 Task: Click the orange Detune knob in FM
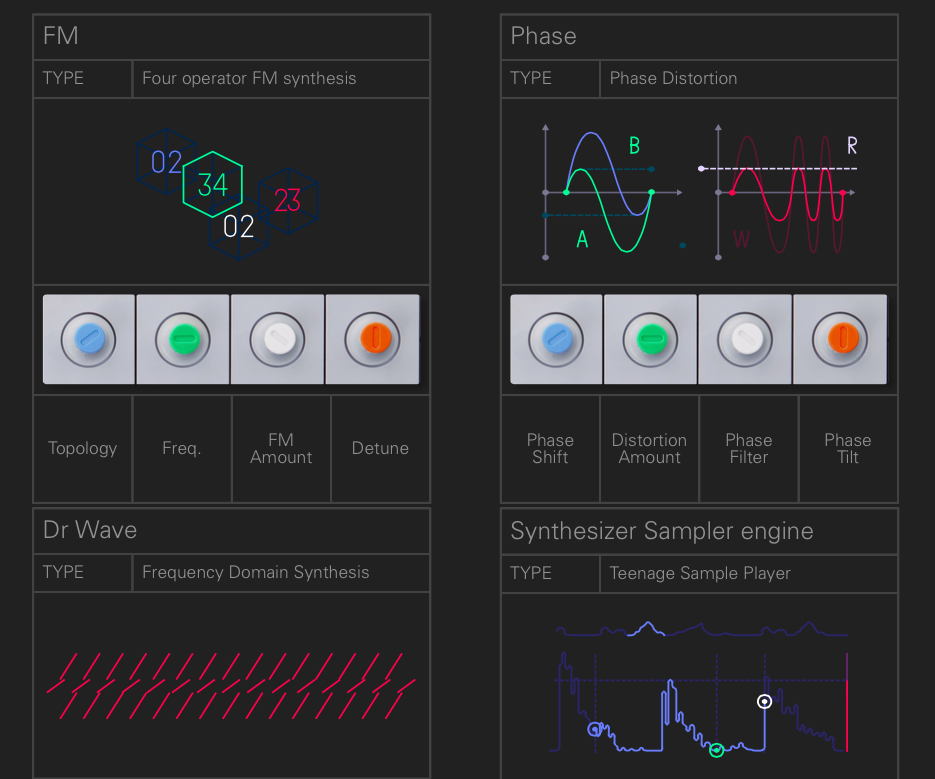click(x=373, y=339)
